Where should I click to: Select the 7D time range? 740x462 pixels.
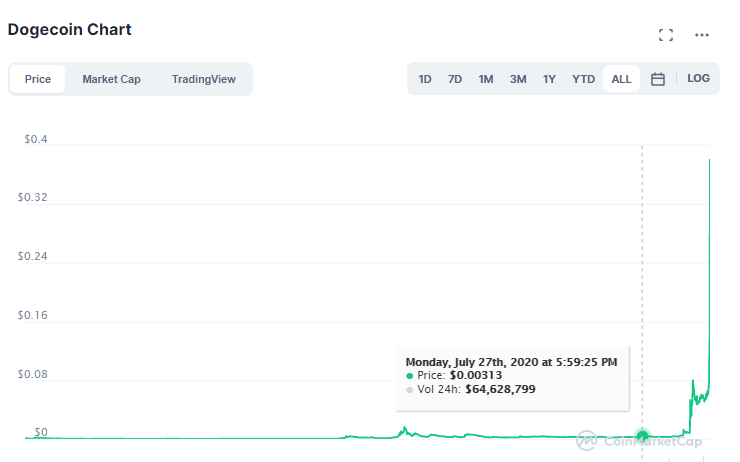pos(455,79)
